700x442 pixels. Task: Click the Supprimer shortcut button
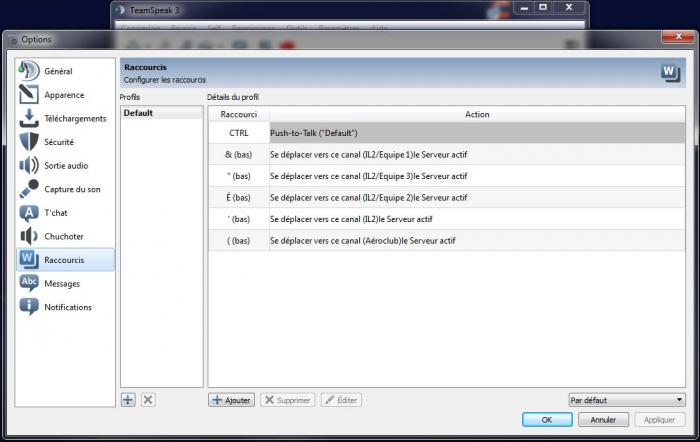pyautogui.click(x=288, y=400)
